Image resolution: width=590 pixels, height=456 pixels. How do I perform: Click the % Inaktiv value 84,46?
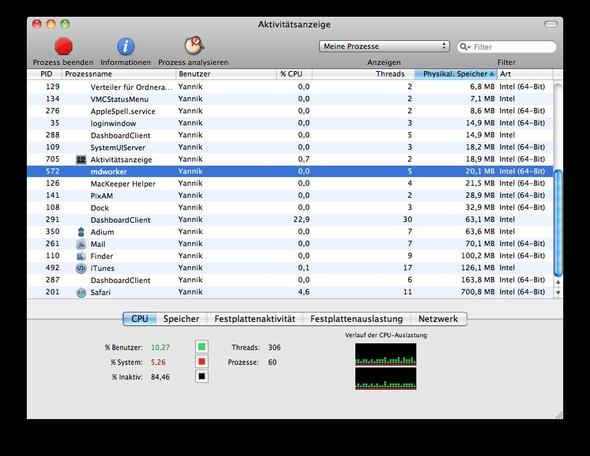pos(160,377)
